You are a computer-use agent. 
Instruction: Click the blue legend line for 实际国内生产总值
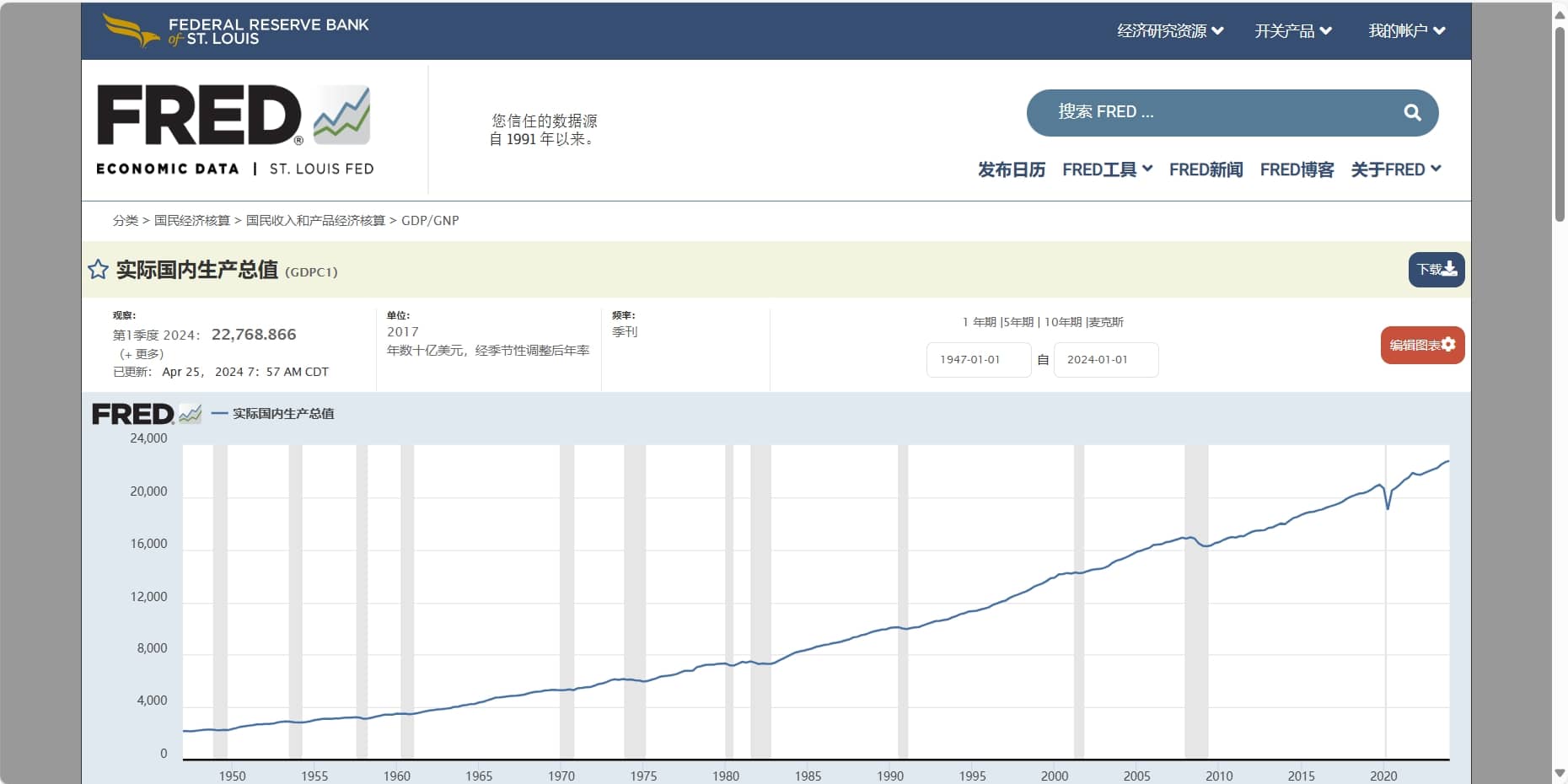(x=219, y=413)
